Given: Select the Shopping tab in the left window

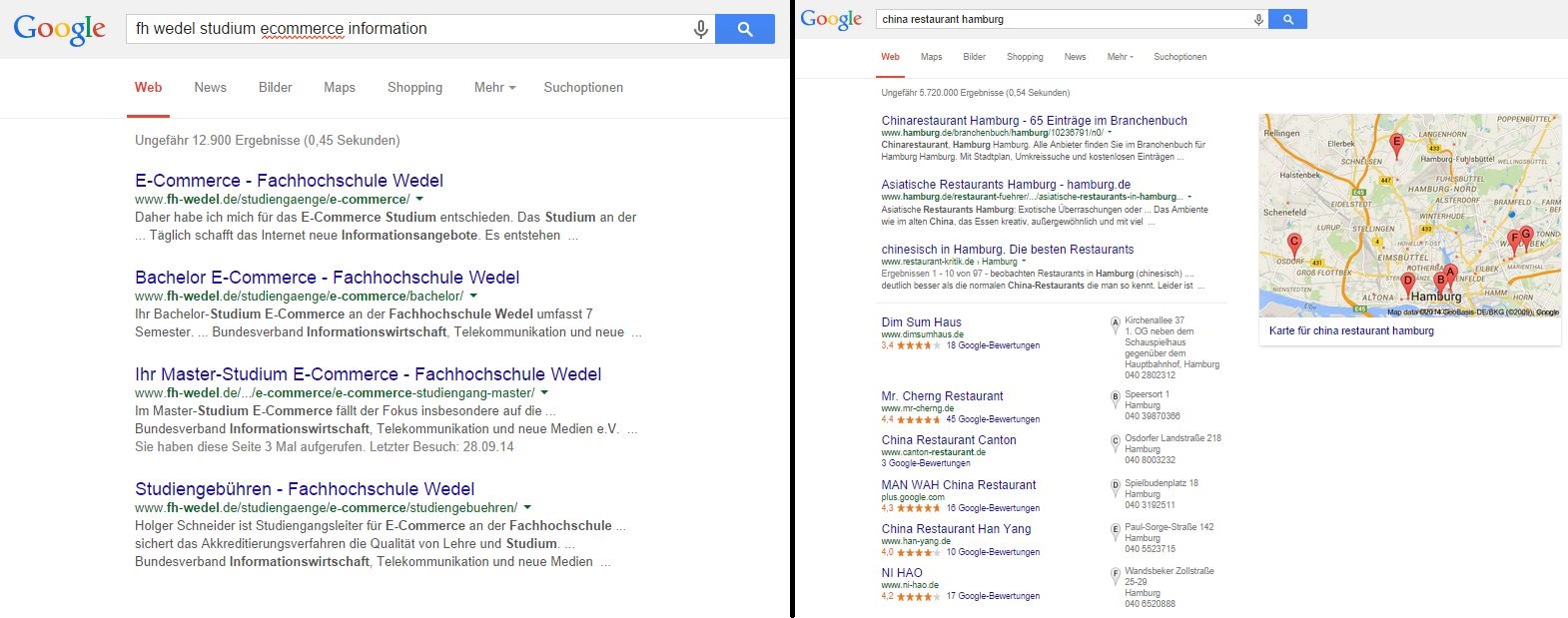Looking at the screenshot, I should coord(414,87).
